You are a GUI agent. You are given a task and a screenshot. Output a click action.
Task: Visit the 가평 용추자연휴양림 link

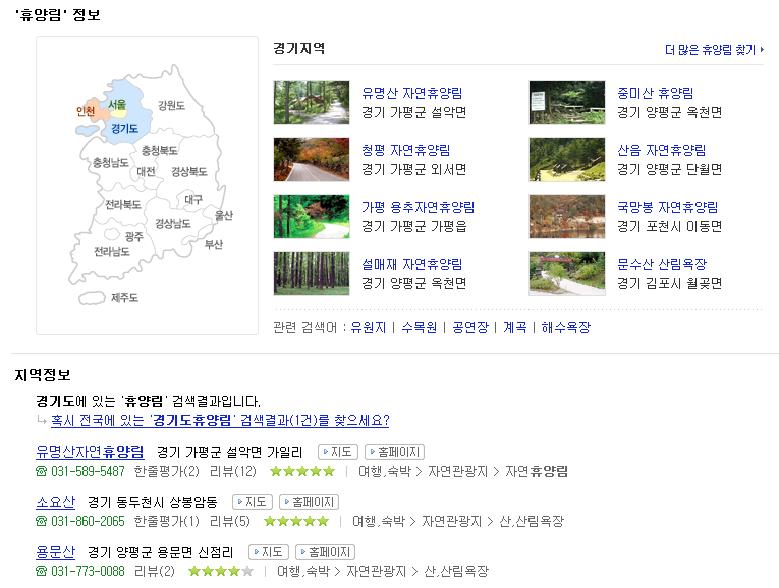[418, 207]
